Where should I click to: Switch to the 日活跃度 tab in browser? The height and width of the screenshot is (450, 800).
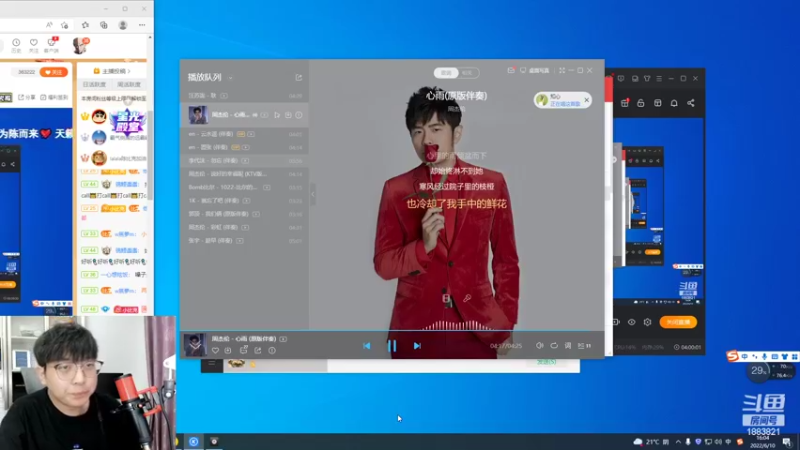tap(94, 84)
